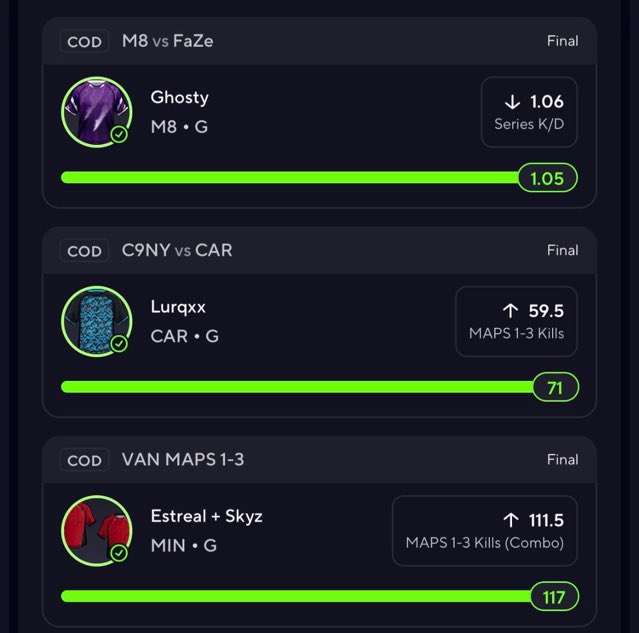Image resolution: width=639 pixels, height=633 pixels.
Task: Tap the up arrow beside 59.5
Action: 510,311
